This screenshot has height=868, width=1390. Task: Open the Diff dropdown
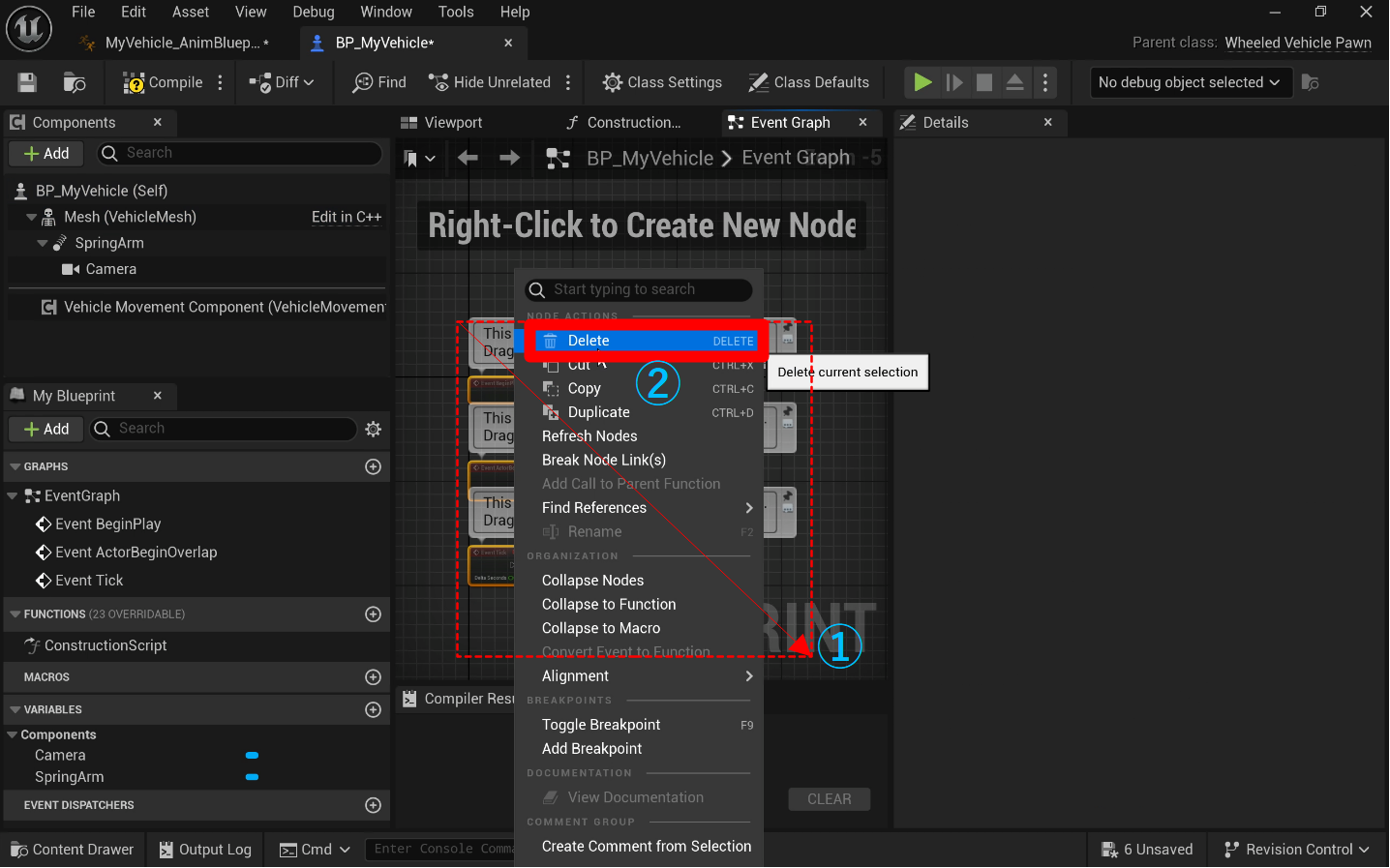coord(282,82)
